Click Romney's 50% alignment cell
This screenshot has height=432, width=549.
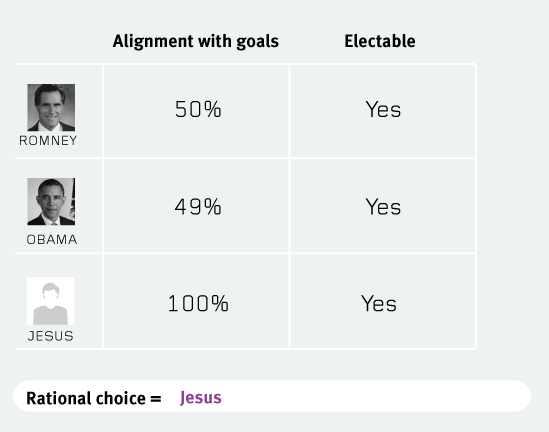coord(196,111)
